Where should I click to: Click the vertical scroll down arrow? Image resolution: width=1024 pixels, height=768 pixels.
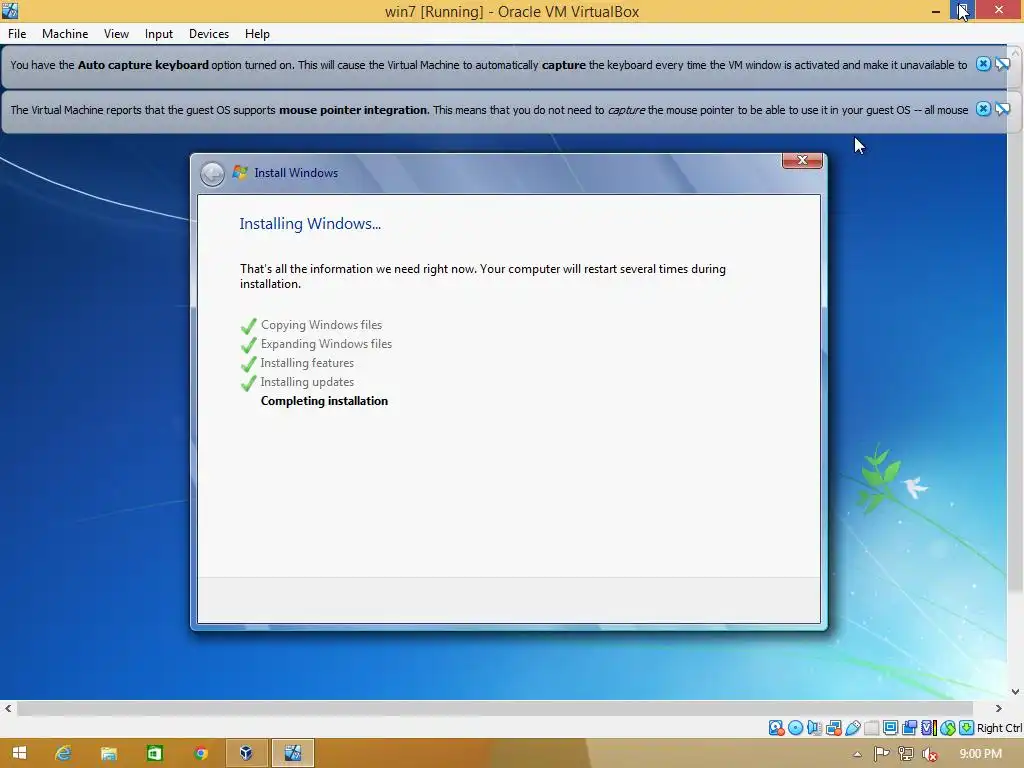point(1016,692)
